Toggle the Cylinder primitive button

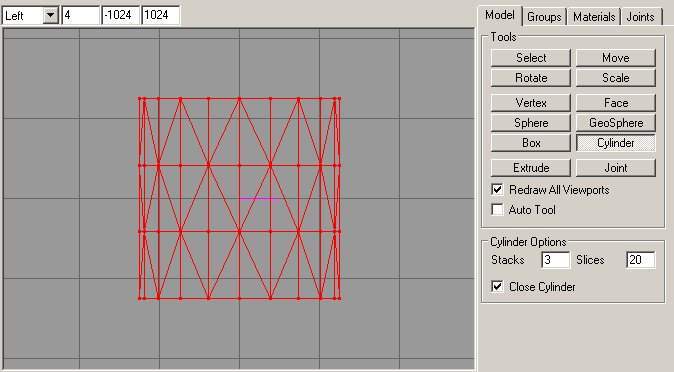(x=616, y=143)
